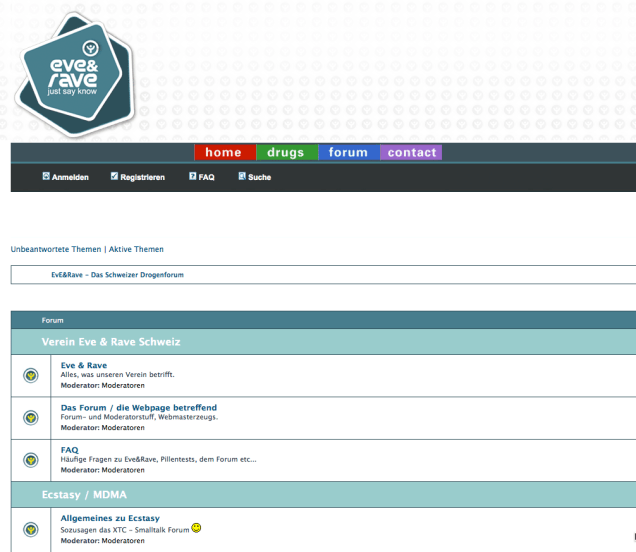Click the login icon beside Anmelden

click(46, 176)
